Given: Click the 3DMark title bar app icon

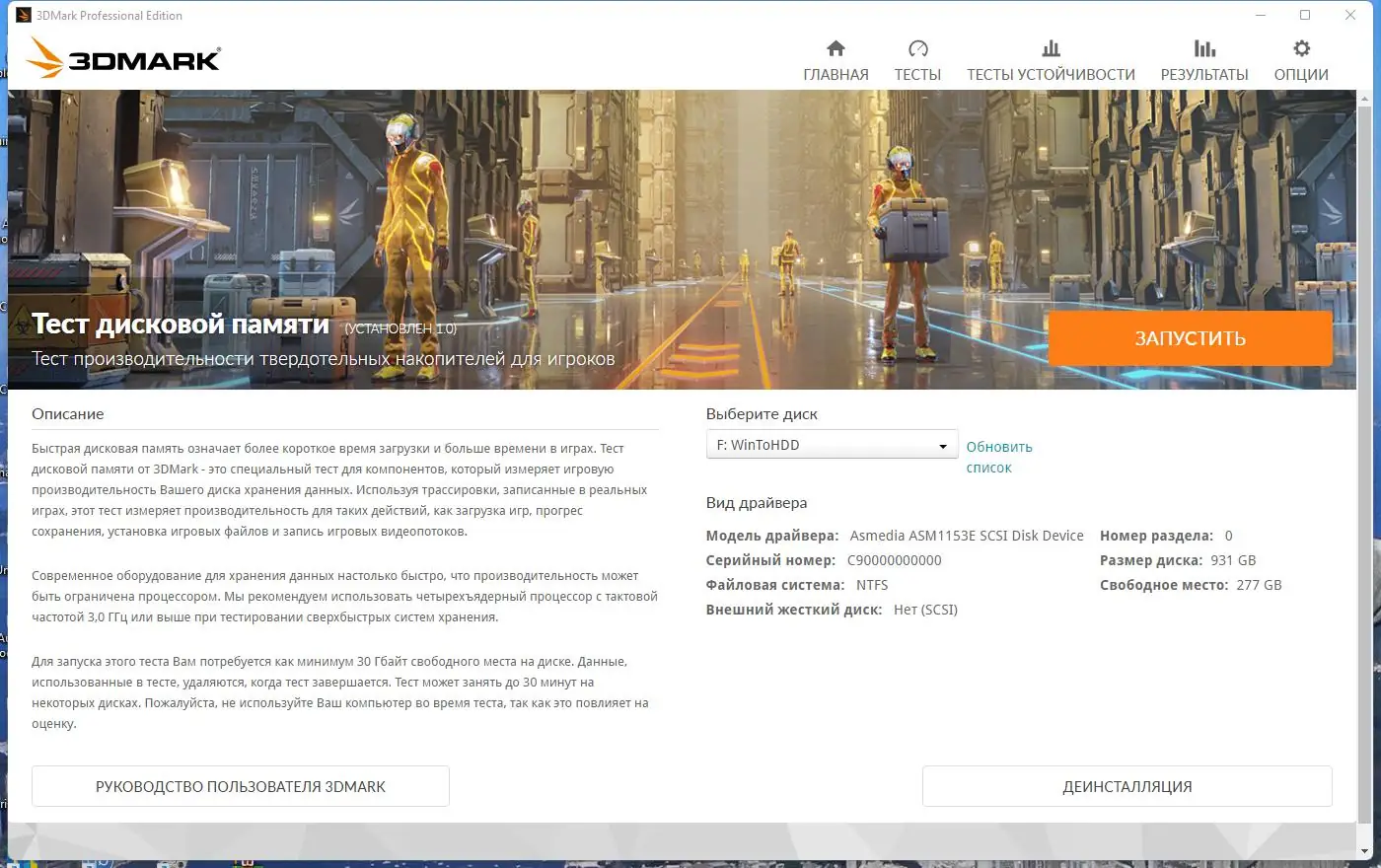Looking at the screenshot, I should coord(24,15).
